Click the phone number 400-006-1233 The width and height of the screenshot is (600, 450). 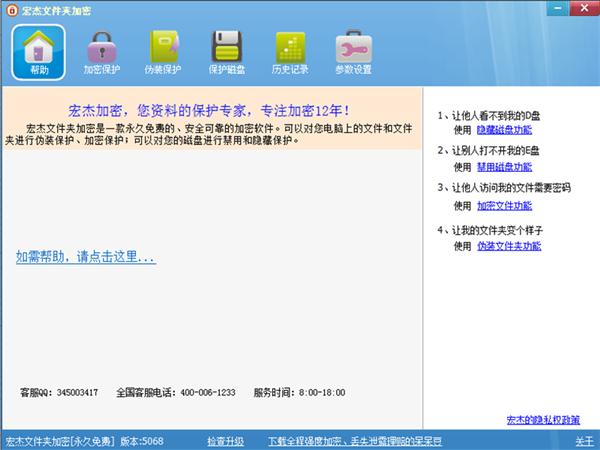click(x=208, y=393)
